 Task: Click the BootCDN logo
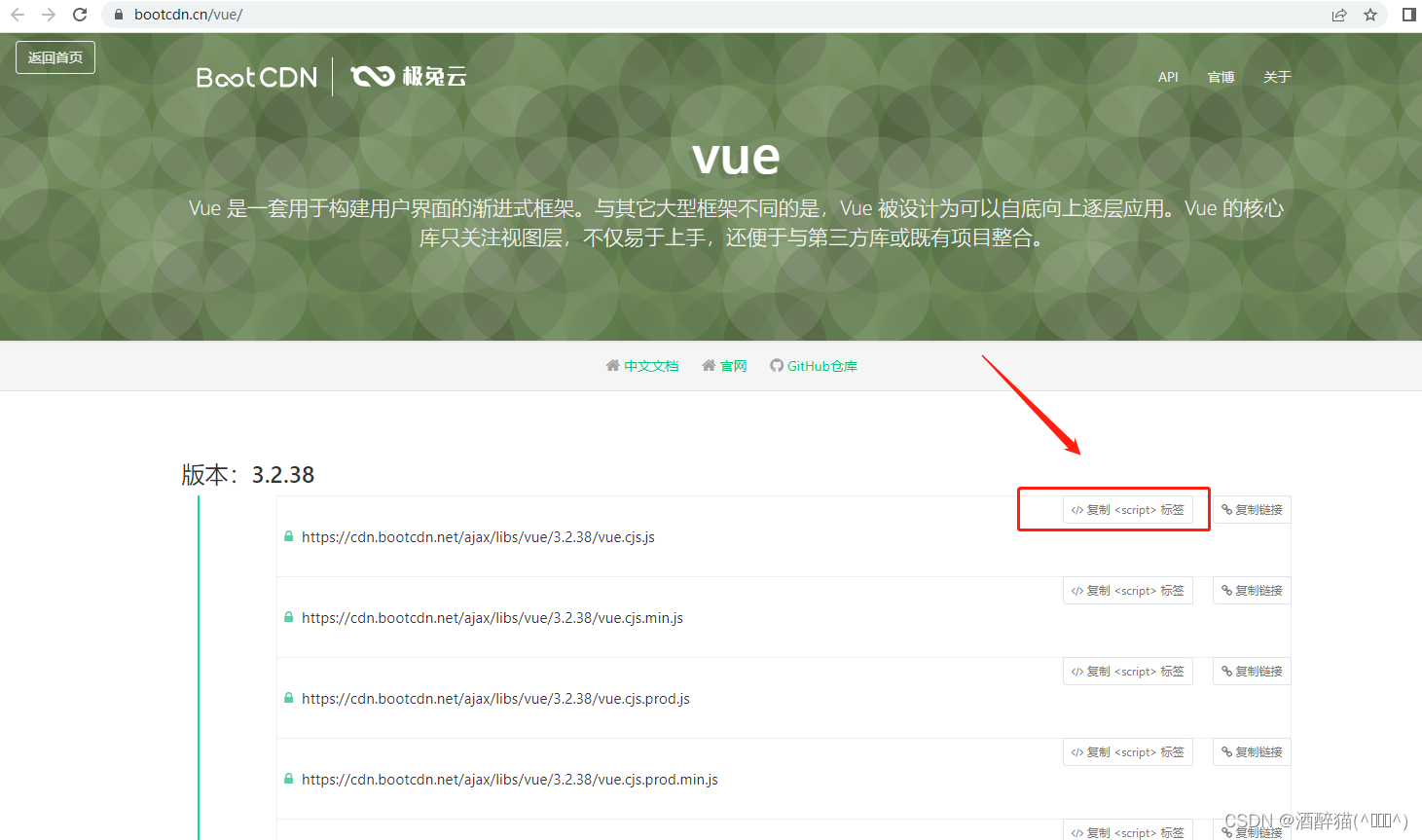256,76
